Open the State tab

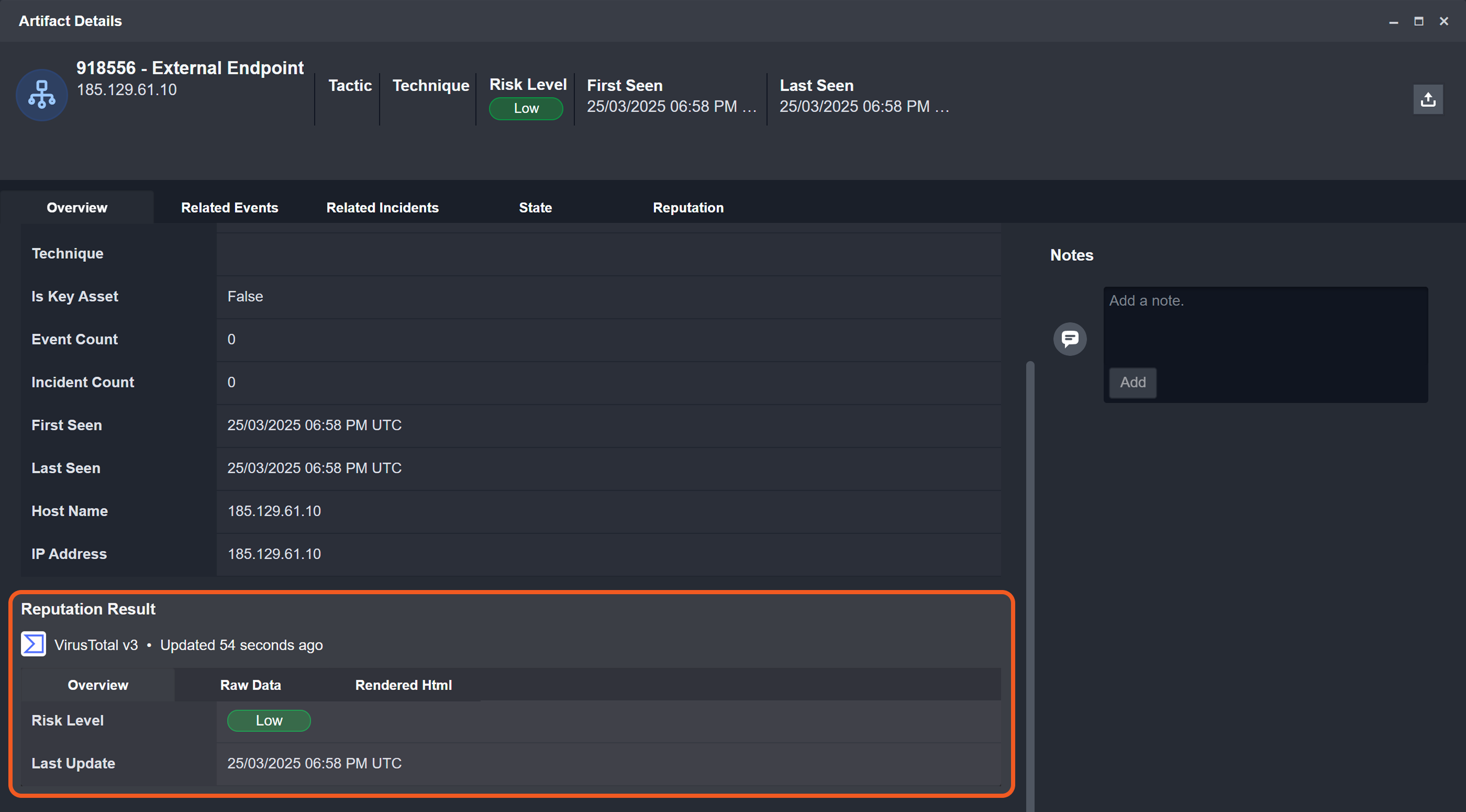(535, 208)
